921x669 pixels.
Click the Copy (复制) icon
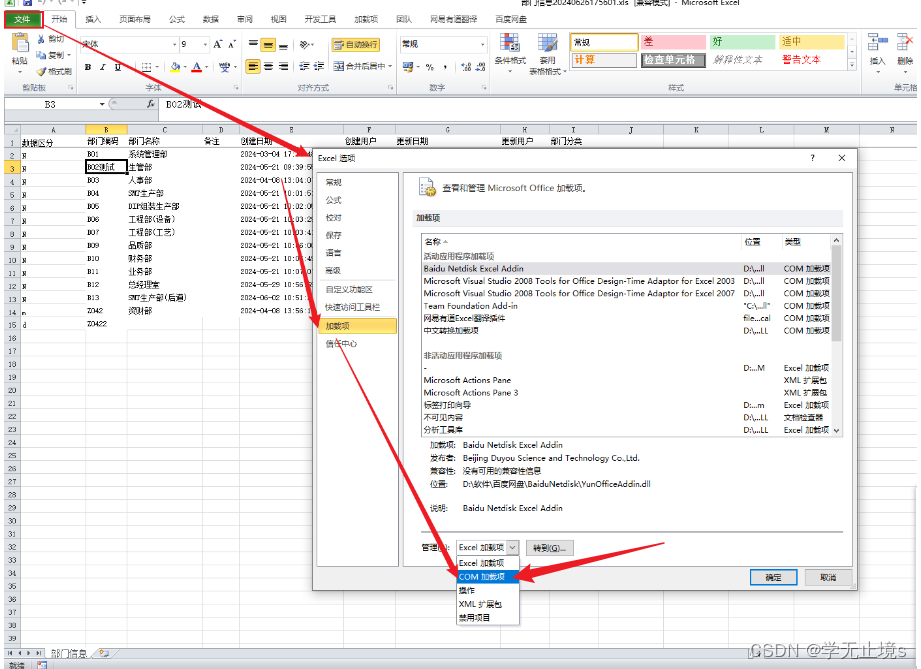41,55
